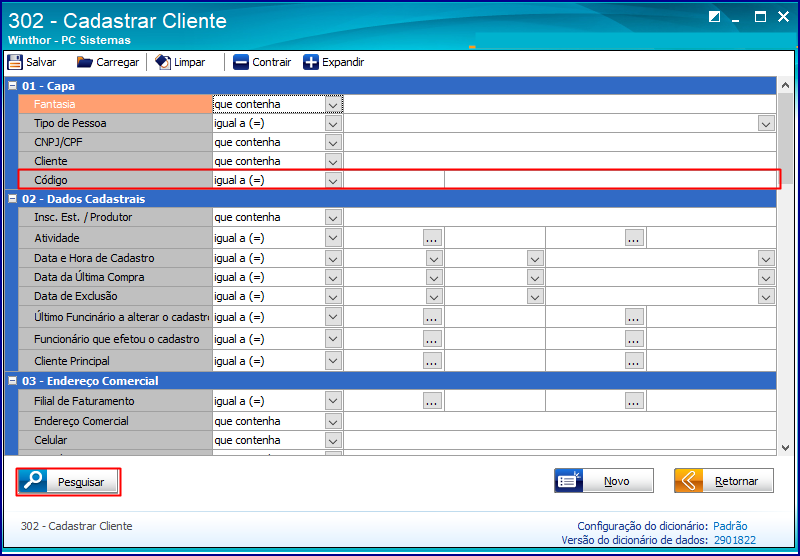The height and width of the screenshot is (556, 800).
Task: Open the Atividade operator dropdown
Action: pos(333,238)
